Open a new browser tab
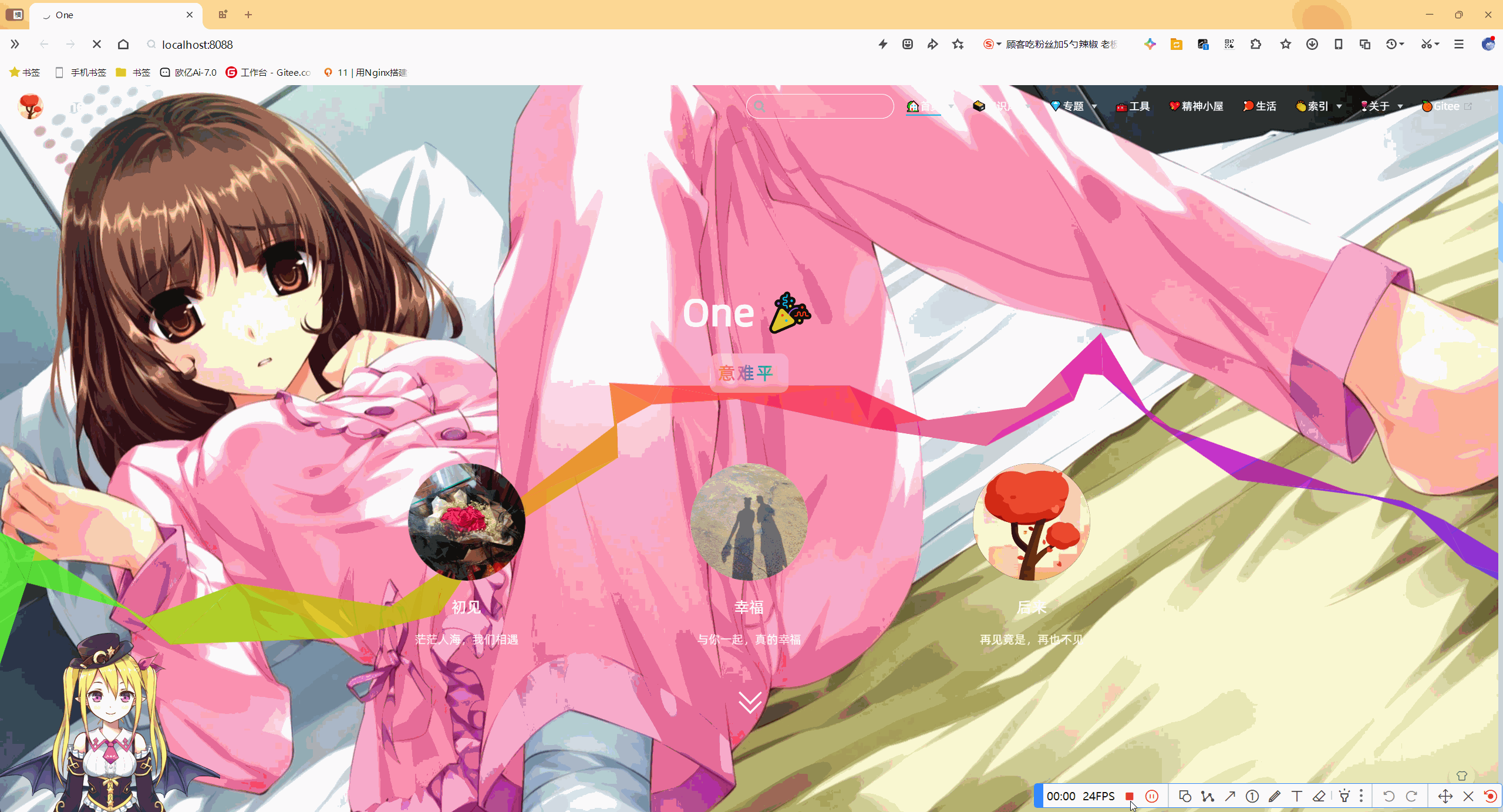 (248, 15)
